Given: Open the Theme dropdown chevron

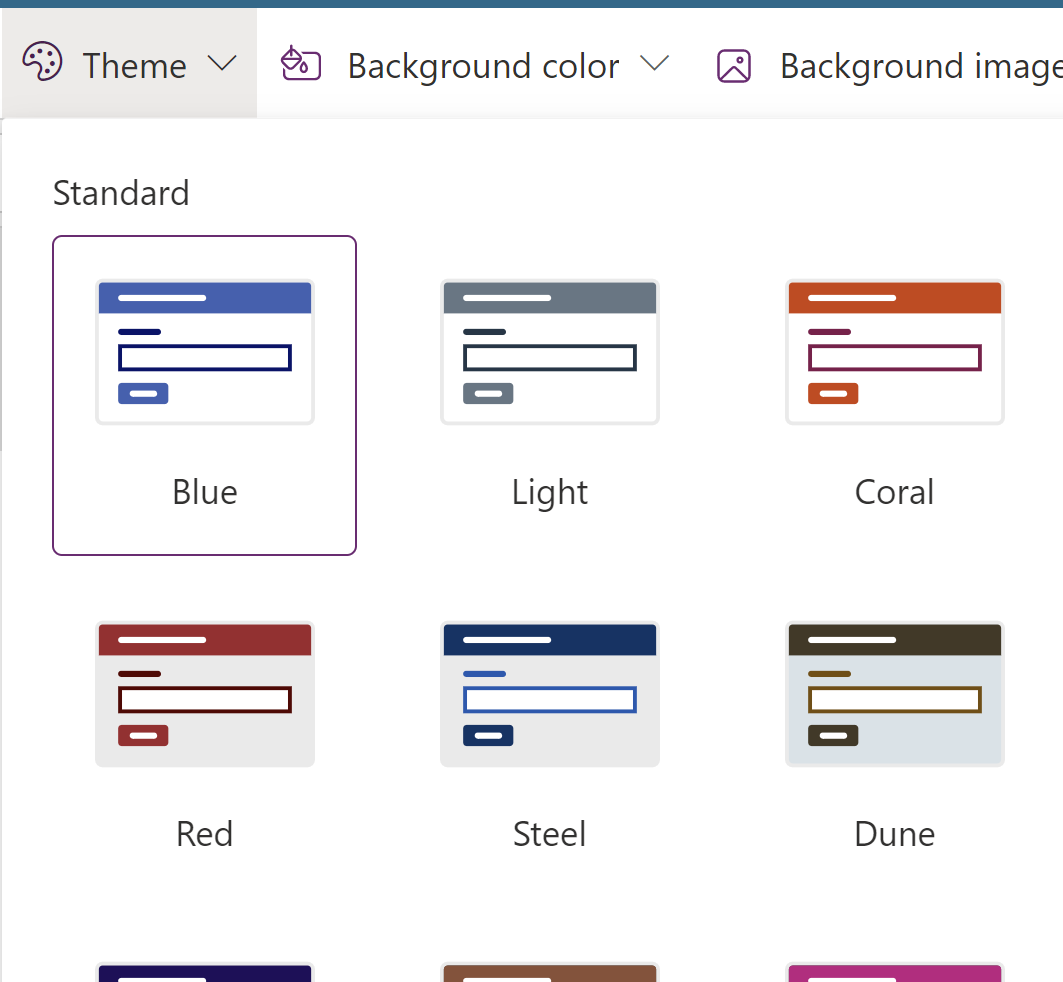Looking at the screenshot, I should (x=222, y=65).
